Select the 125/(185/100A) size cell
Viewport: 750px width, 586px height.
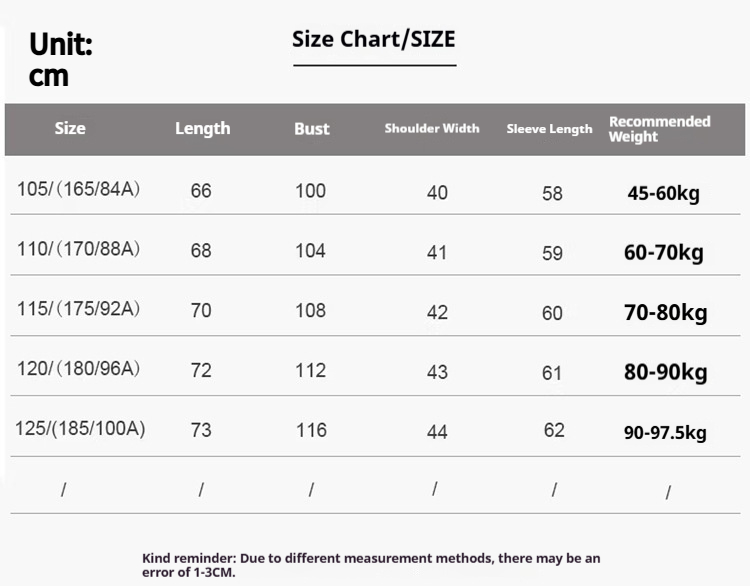[x=80, y=429]
